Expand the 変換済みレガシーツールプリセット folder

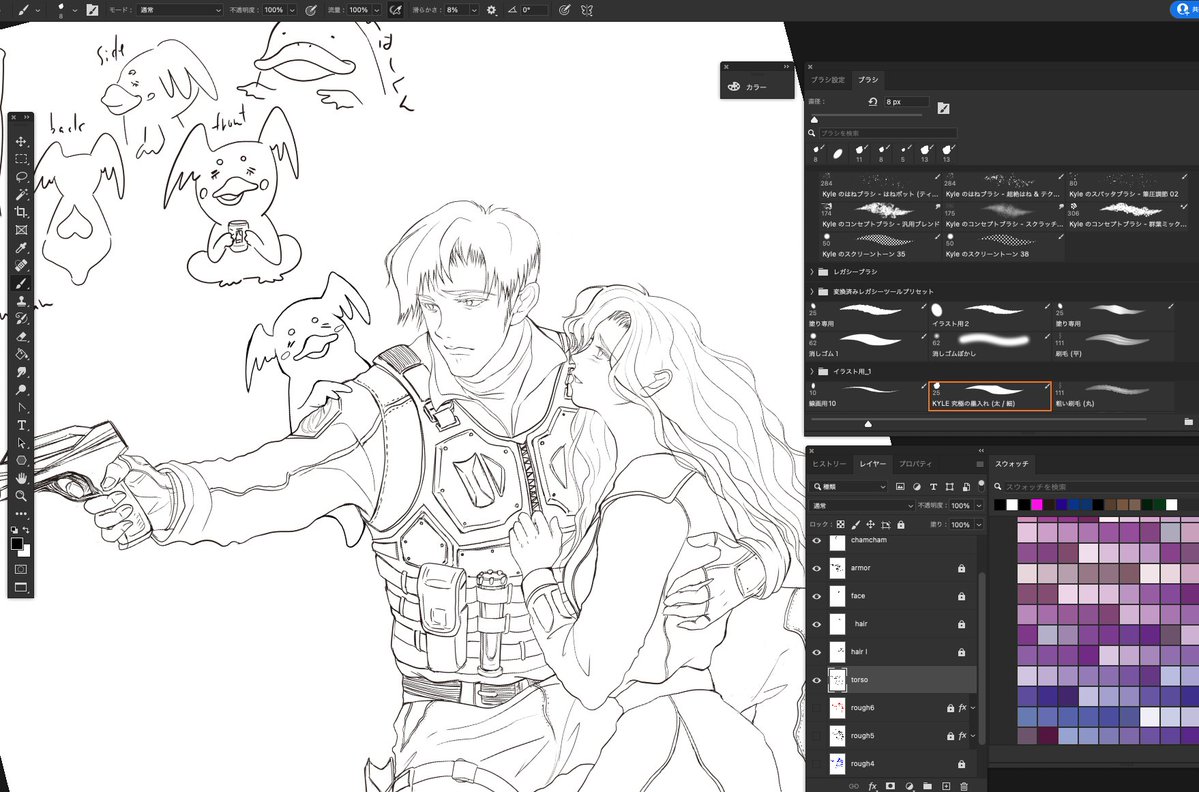[x=811, y=291]
